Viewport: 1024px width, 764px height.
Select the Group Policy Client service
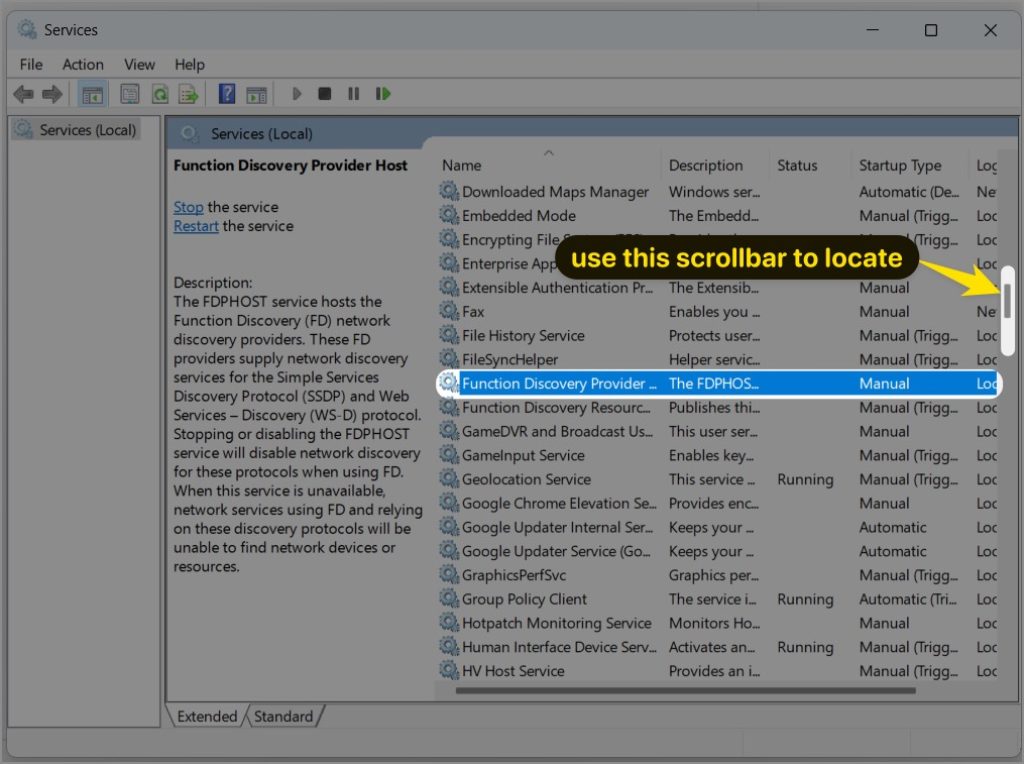(716, 599)
